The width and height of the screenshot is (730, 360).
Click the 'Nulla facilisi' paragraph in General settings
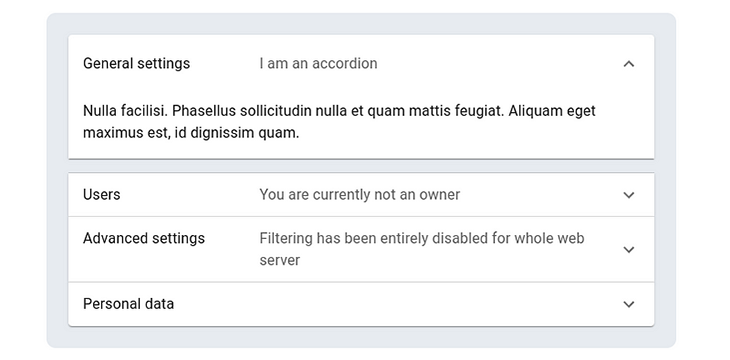339,122
